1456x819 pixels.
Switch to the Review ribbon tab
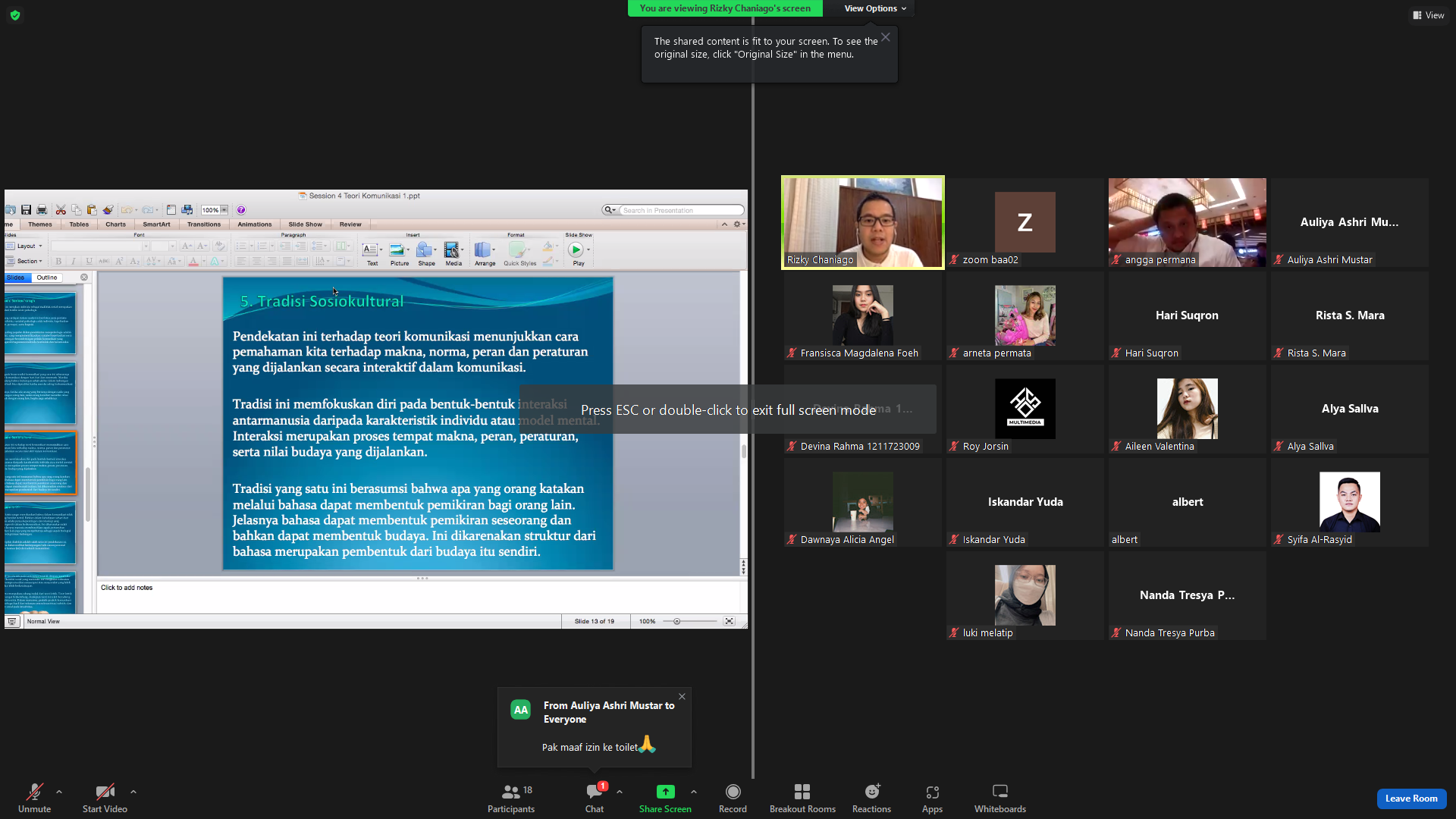[350, 224]
